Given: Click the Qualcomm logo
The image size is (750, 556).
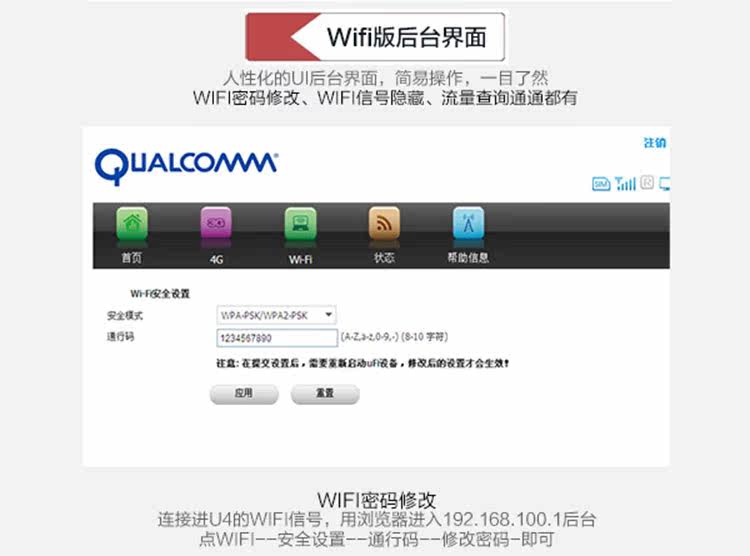Looking at the screenshot, I should [x=186, y=166].
